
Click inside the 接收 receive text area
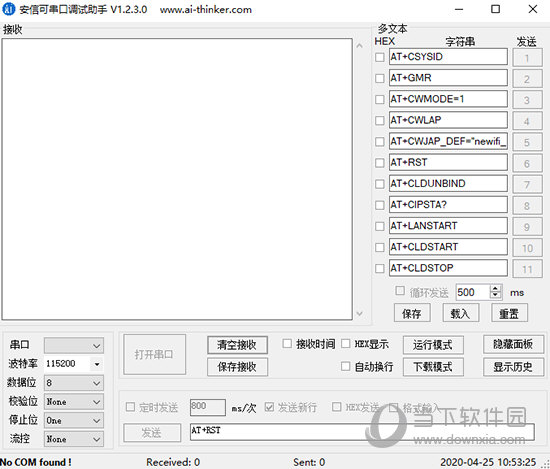point(177,179)
